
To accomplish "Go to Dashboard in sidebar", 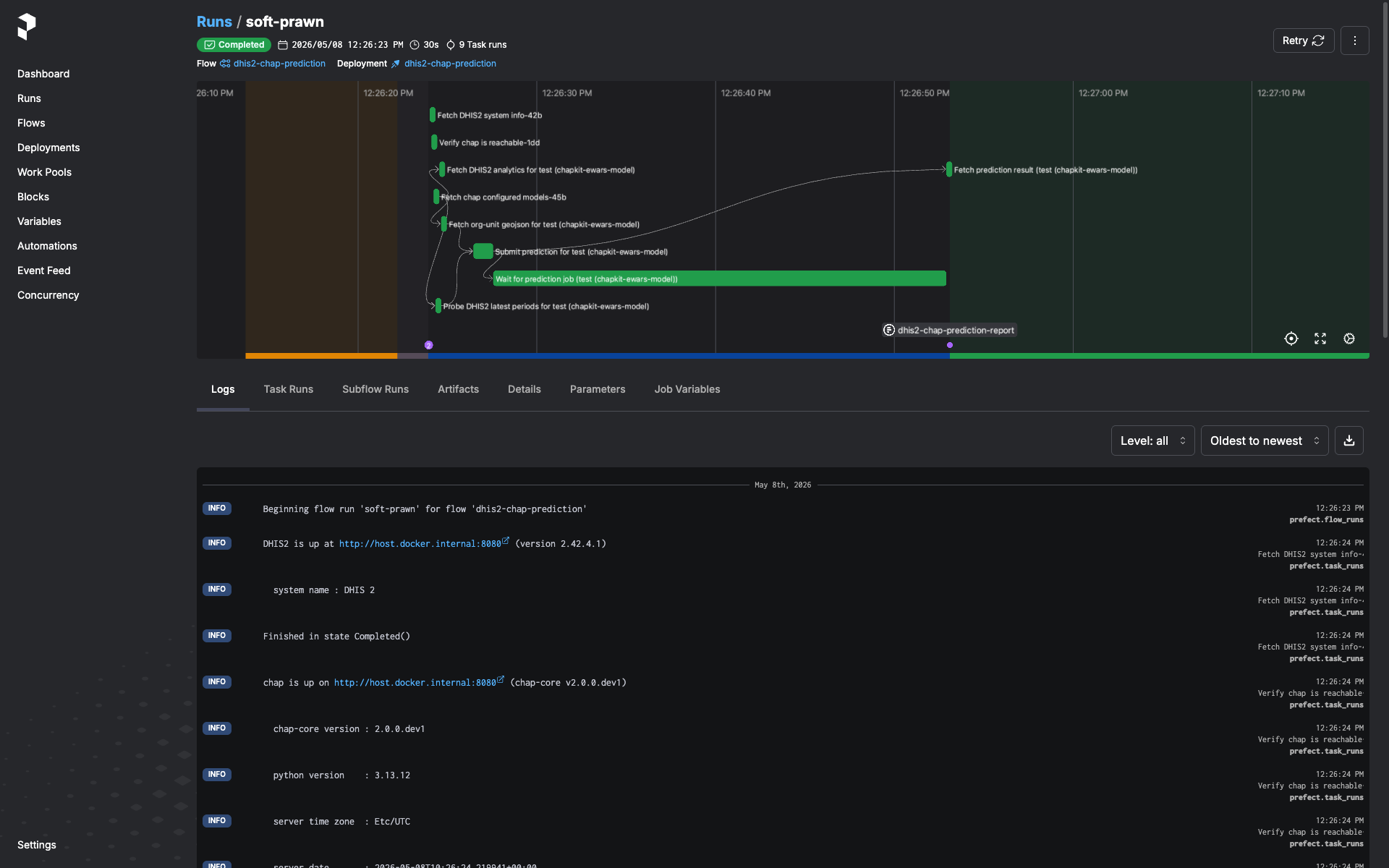I will pos(43,74).
